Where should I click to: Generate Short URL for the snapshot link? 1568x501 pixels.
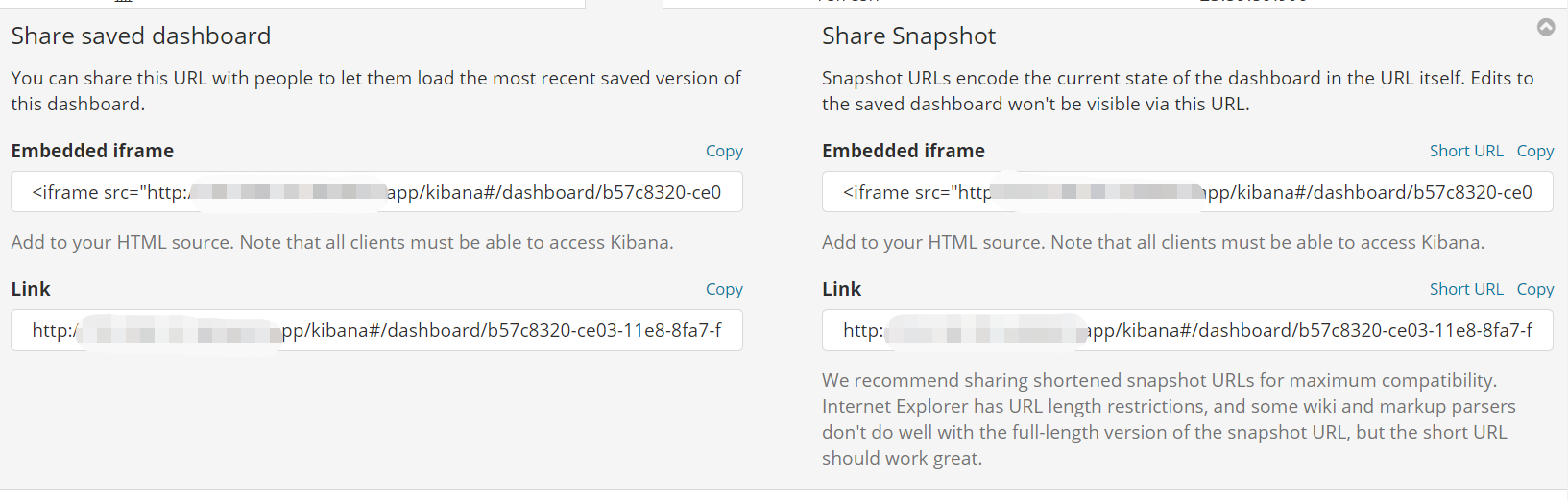(x=1465, y=289)
